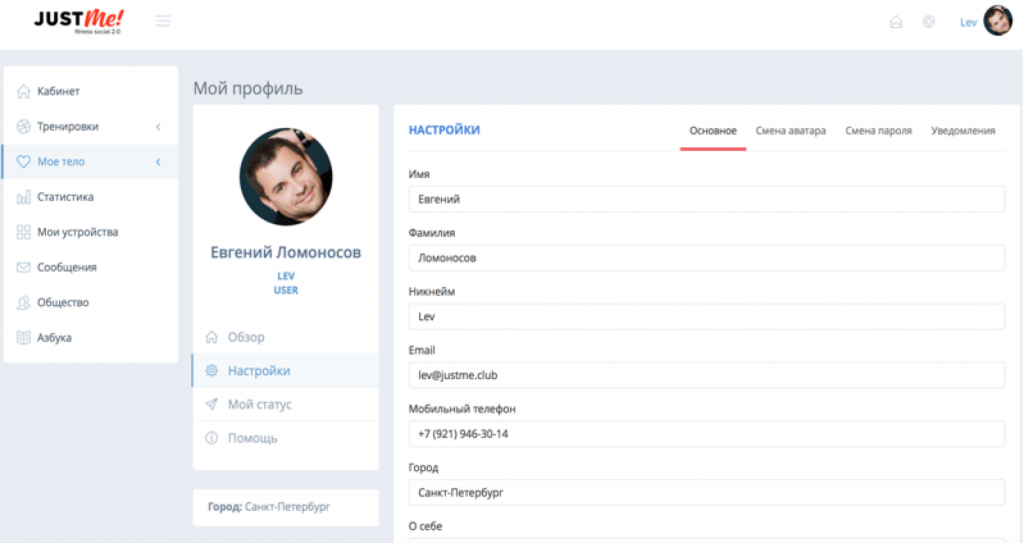Switch to the Смена аватара tab
Screen dimensions: 1024x543
[x=791, y=131]
